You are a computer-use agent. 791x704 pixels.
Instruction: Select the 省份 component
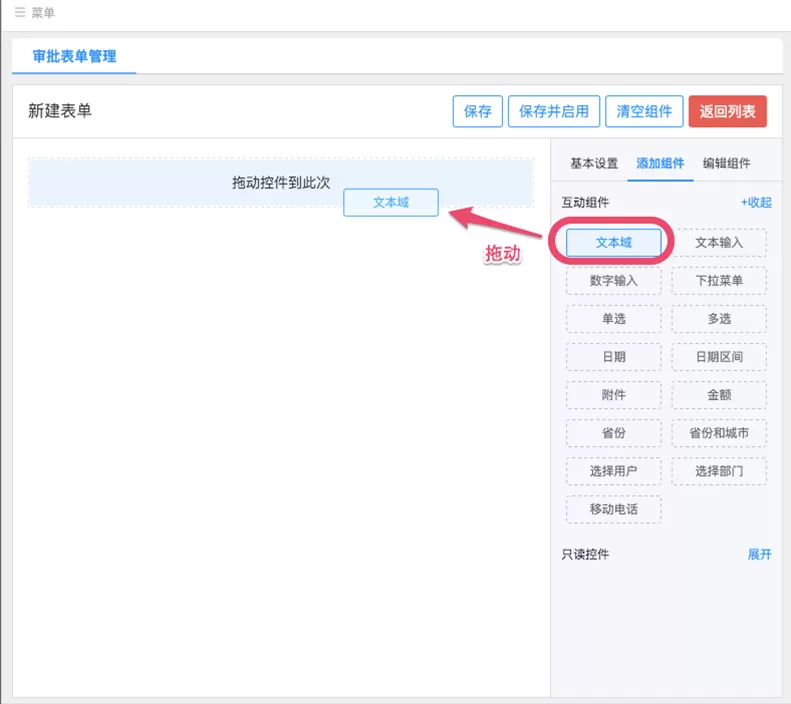[x=613, y=433]
